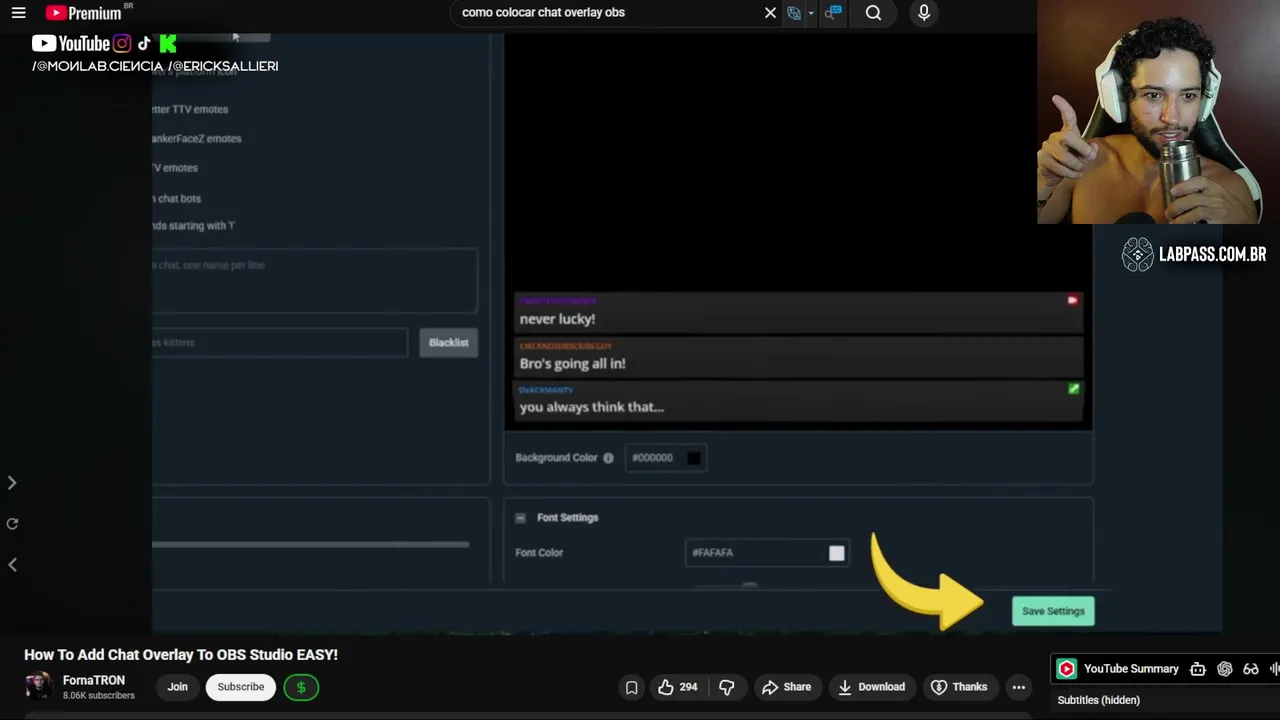The image size is (1280, 720).
Task: Collapse the Font Settings section toggle
Action: point(520,518)
